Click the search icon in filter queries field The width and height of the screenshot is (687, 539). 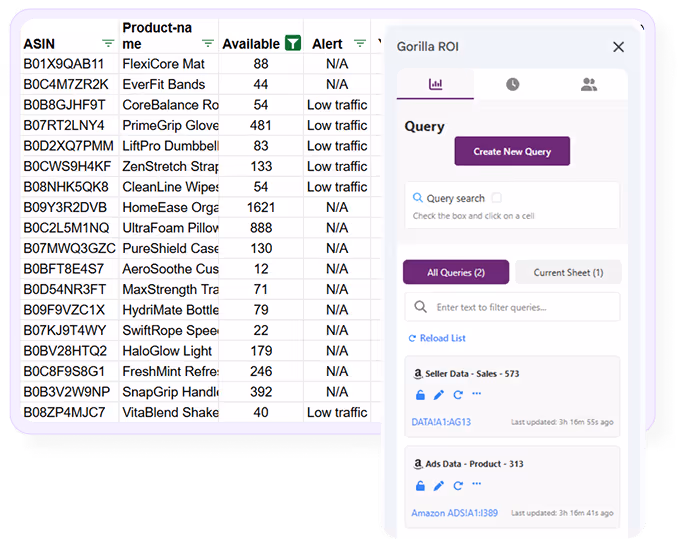point(421,307)
